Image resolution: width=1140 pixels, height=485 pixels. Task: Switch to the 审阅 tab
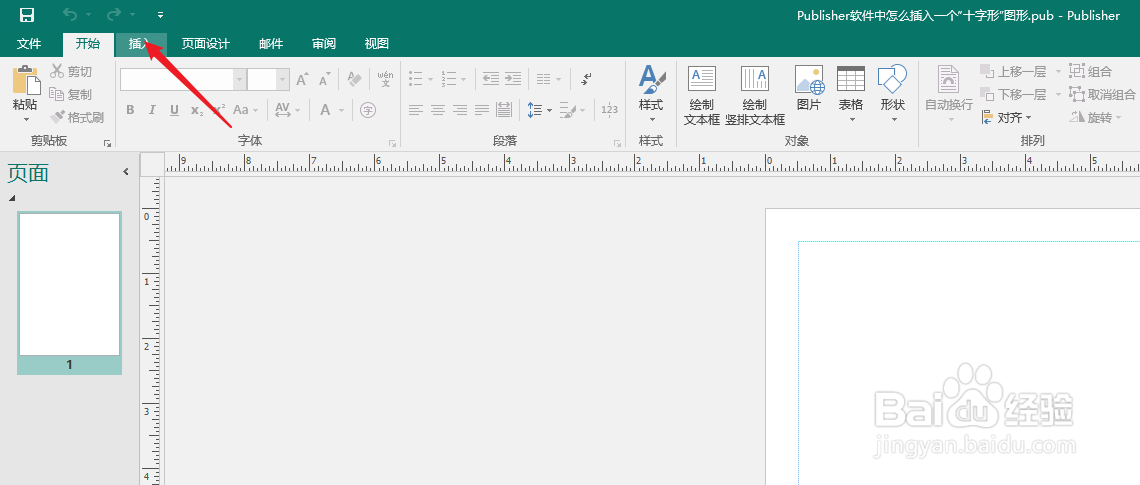324,44
